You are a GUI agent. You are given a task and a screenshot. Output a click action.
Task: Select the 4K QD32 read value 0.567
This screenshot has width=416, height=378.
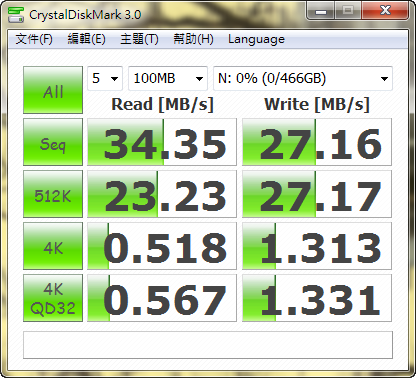(x=162, y=298)
